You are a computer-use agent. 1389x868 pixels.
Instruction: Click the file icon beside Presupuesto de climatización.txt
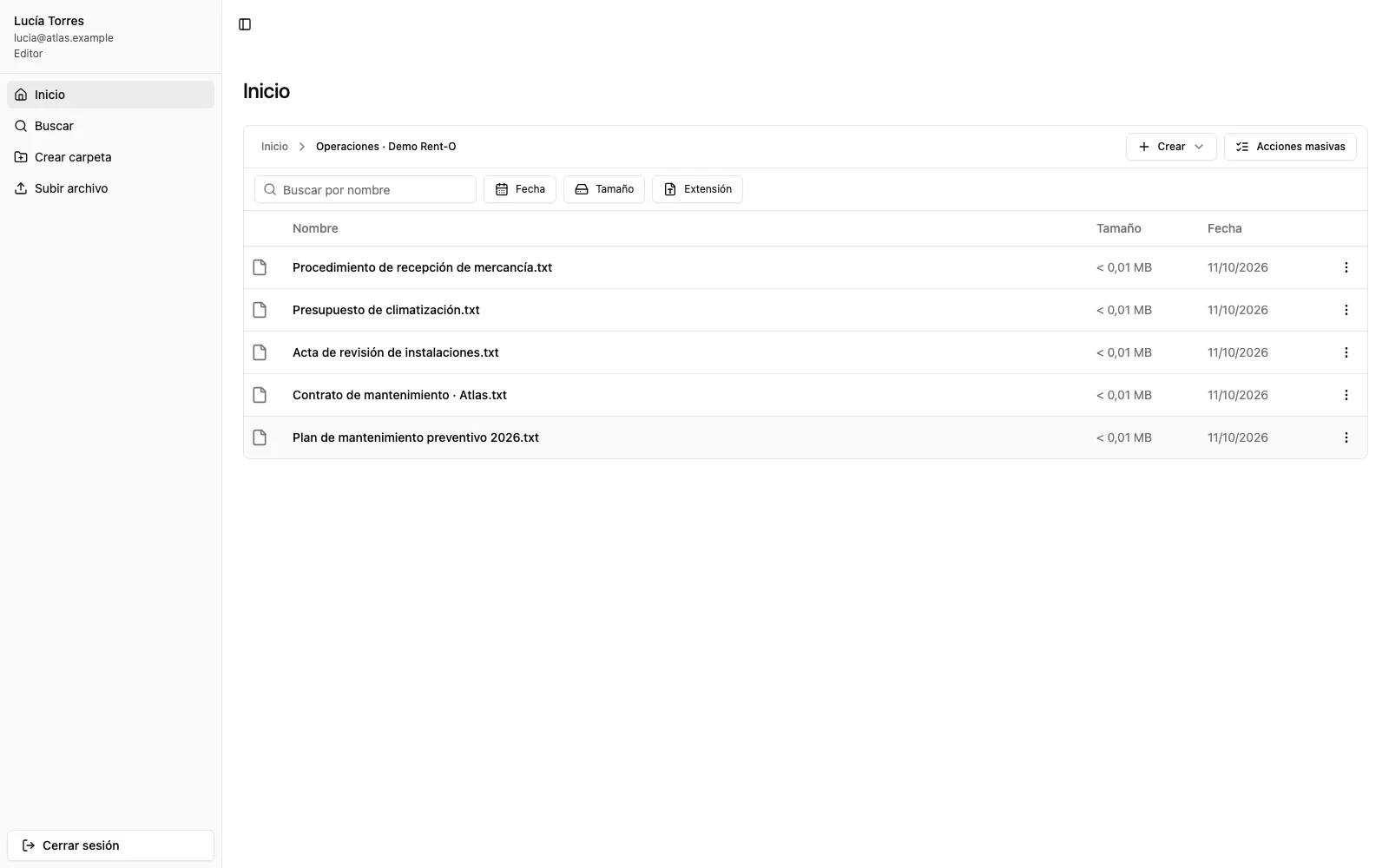coord(260,310)
